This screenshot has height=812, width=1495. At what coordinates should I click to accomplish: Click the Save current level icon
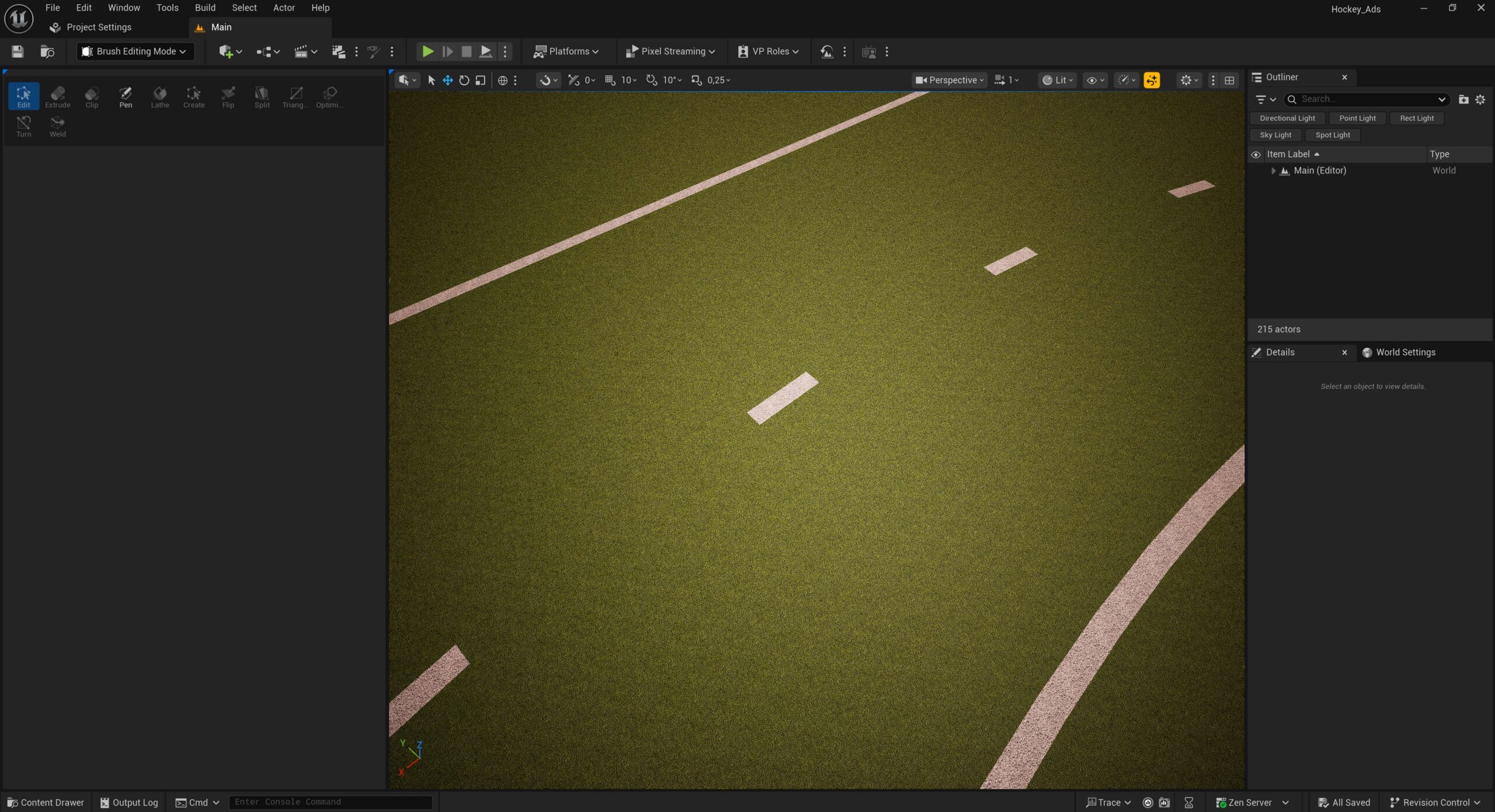click(18, 51)
